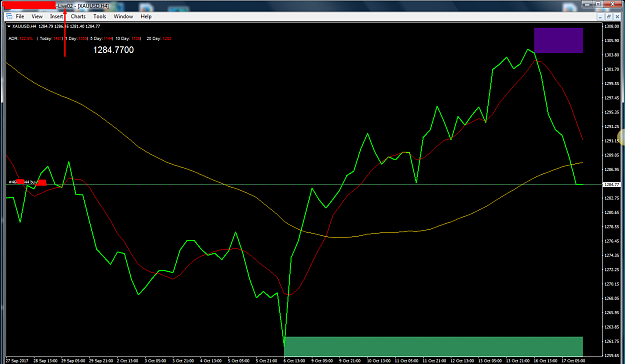Open the Help menu
The image size is (625, 364).
pyautogui.click(x=146, y=16)
